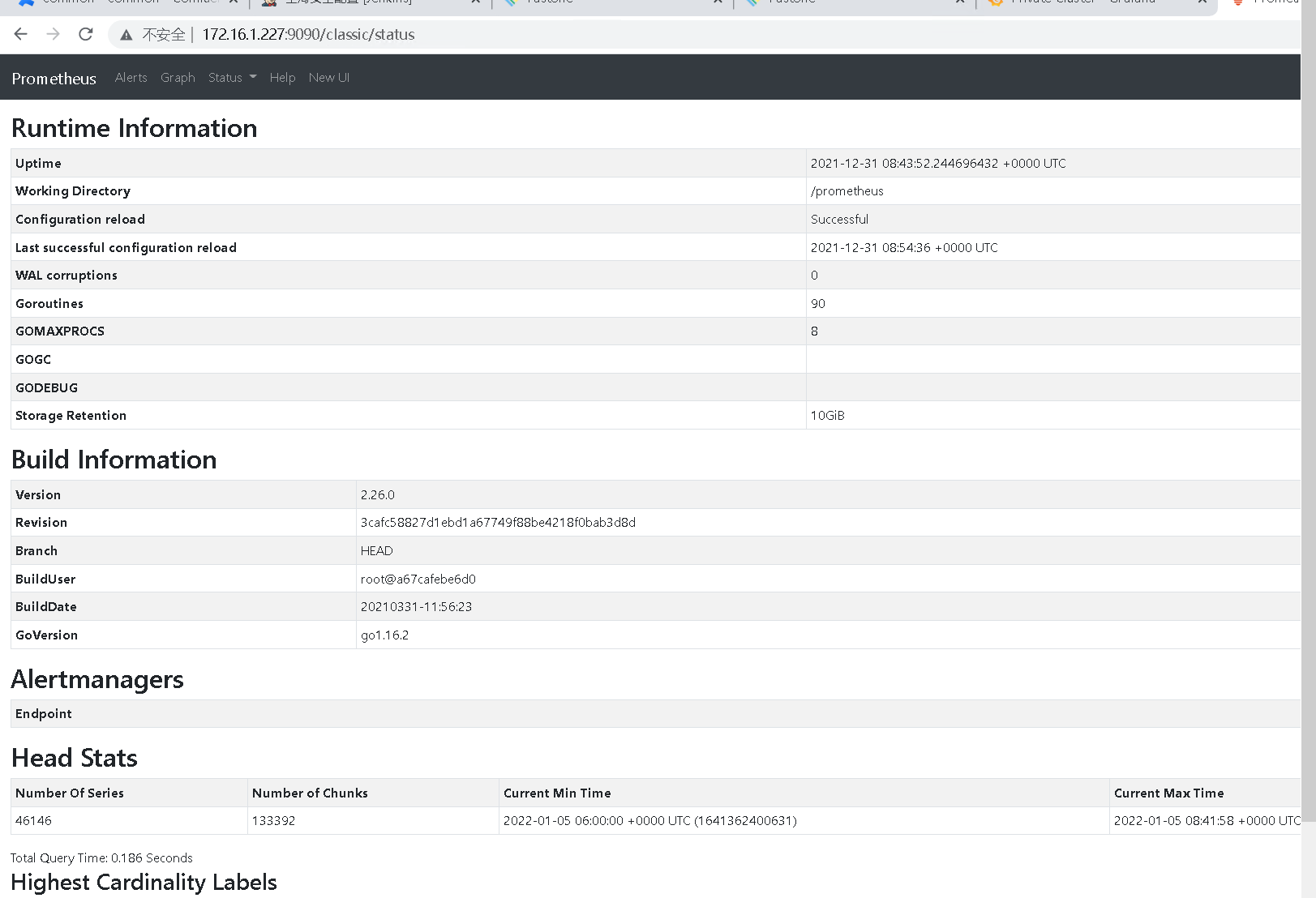Select the Revision hash 3cafc58827d1
Screen dimensions: 1316x898
tap(498, 523)
